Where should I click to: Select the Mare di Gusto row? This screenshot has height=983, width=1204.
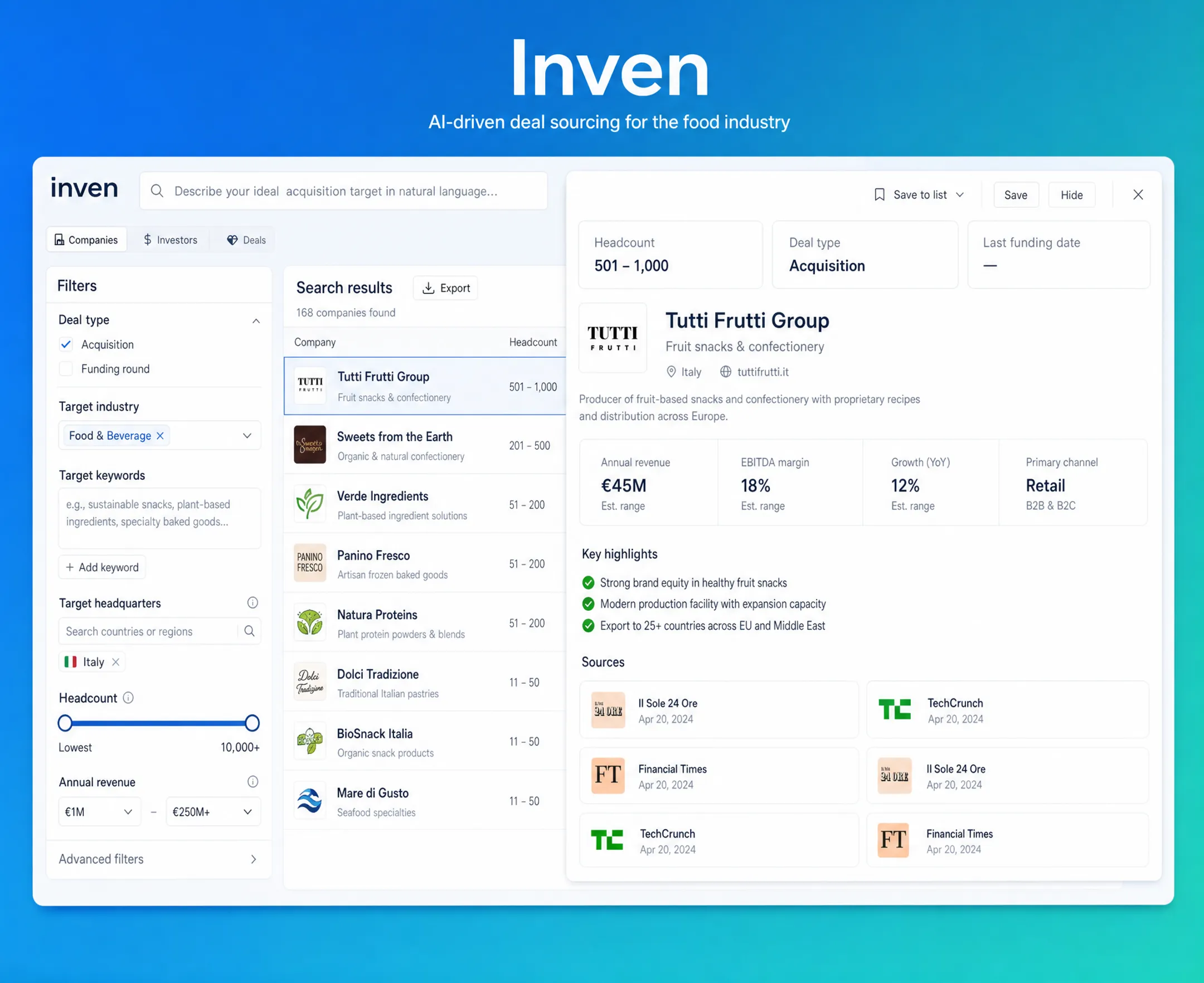coord(425,800)
